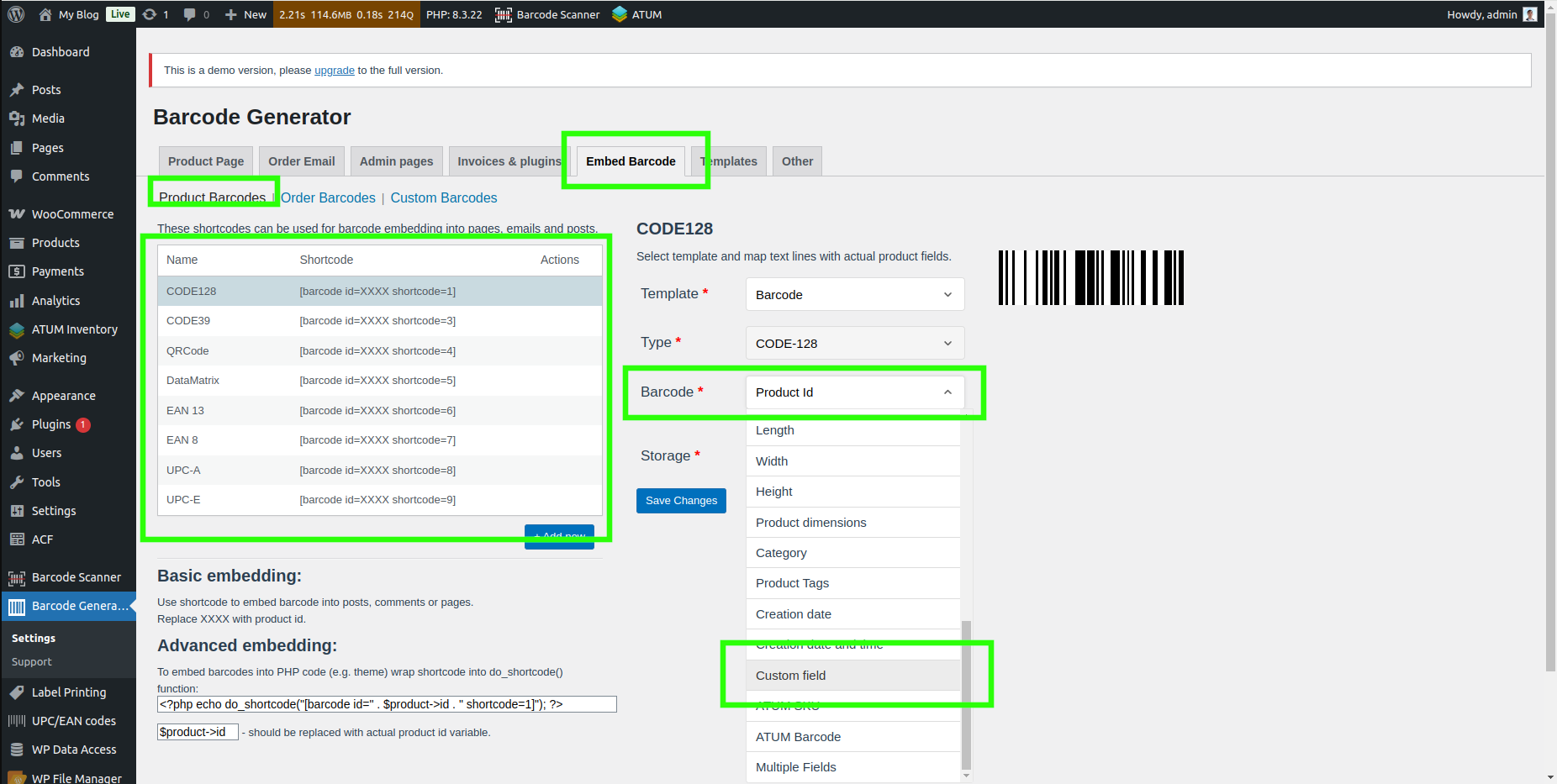1557x784 pixels.
Task: Click the updates refresh icon
Action: point(150,14)
